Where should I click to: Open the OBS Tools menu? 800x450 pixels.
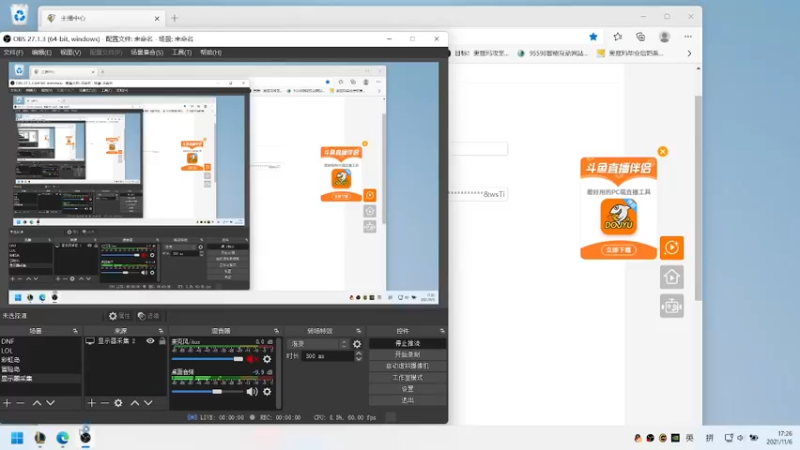click(182, 53)
